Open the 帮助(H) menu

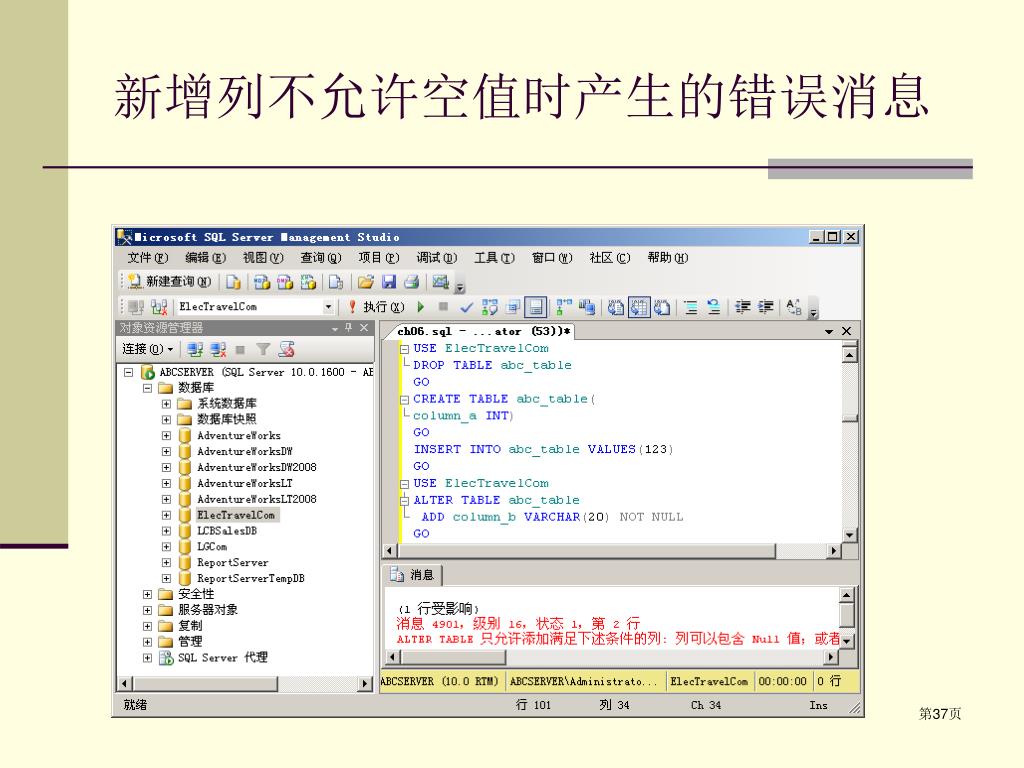pyautogui.click(x=667, y=258)
